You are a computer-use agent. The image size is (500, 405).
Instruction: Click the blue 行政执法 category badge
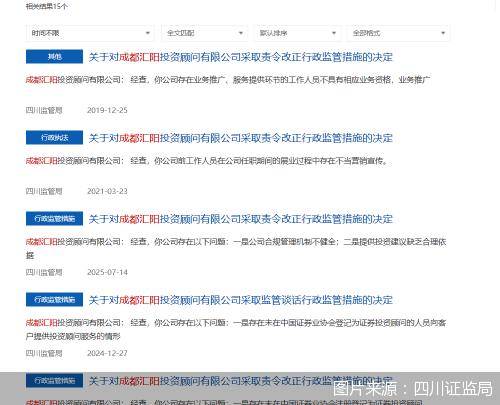coord(54,137)
